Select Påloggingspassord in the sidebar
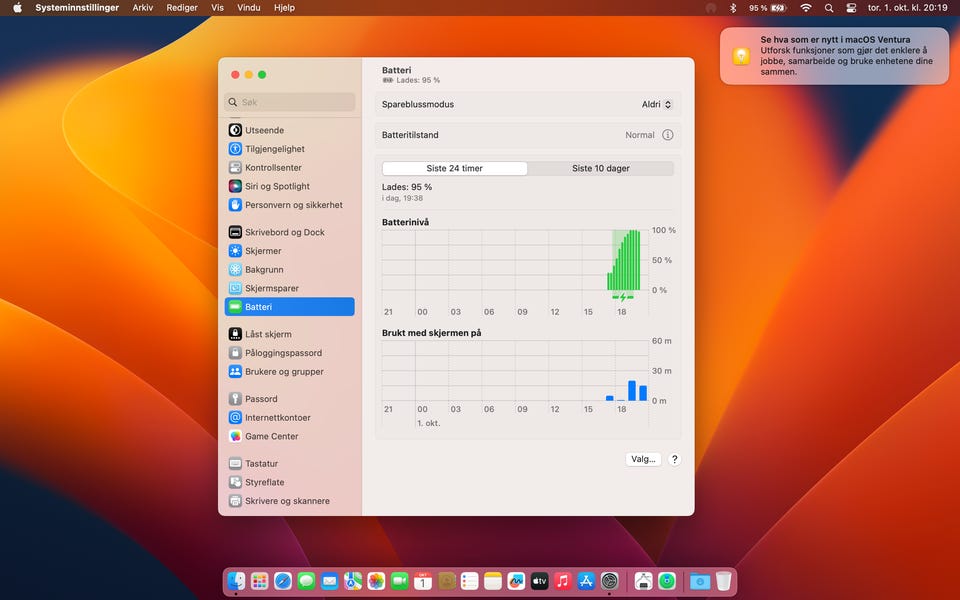 (290, 353)
